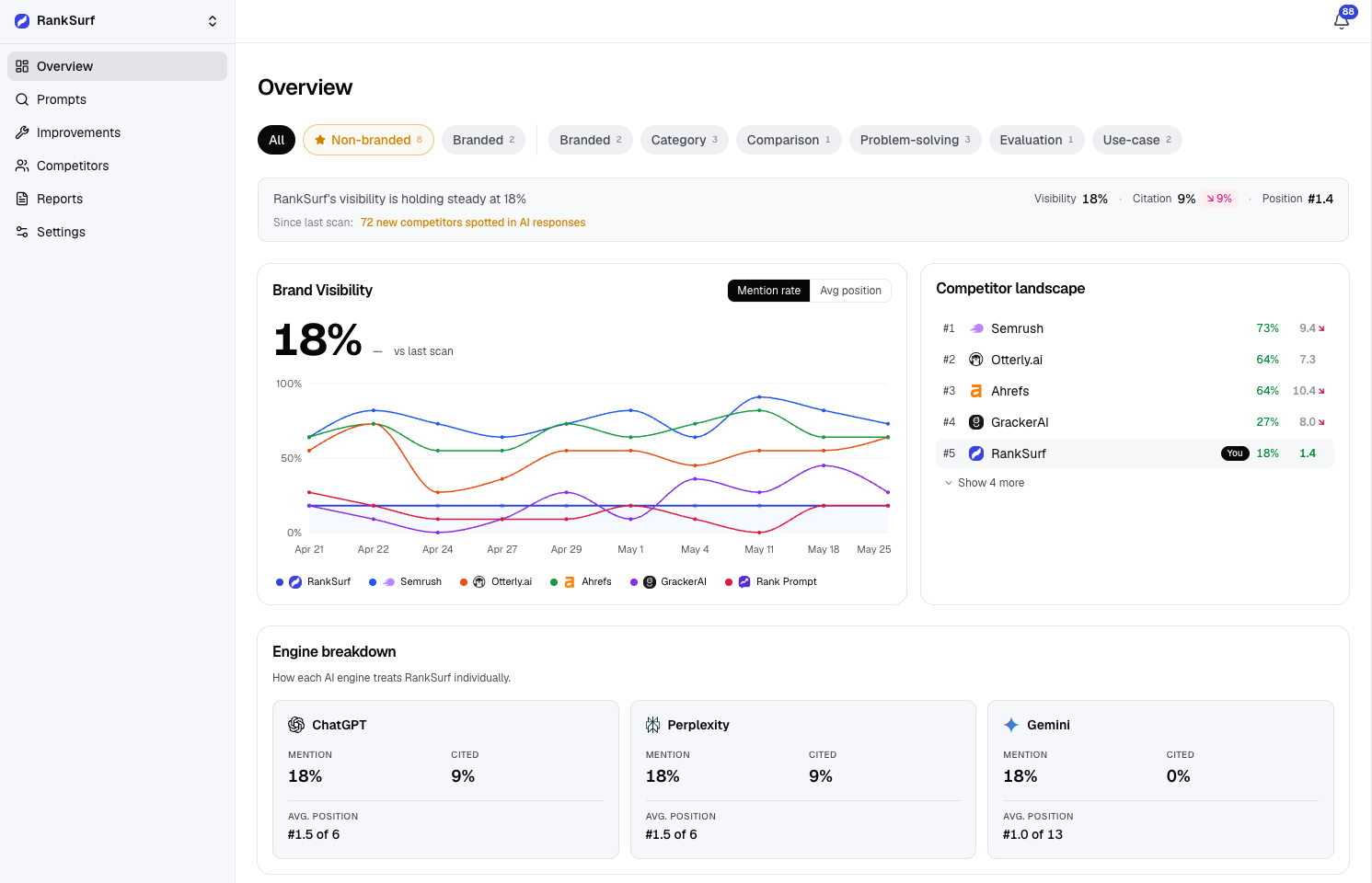Click the GrackerAI icon in the chart legend
The width and height of the screenshot is (1372, 883).
tap(650, 582)
